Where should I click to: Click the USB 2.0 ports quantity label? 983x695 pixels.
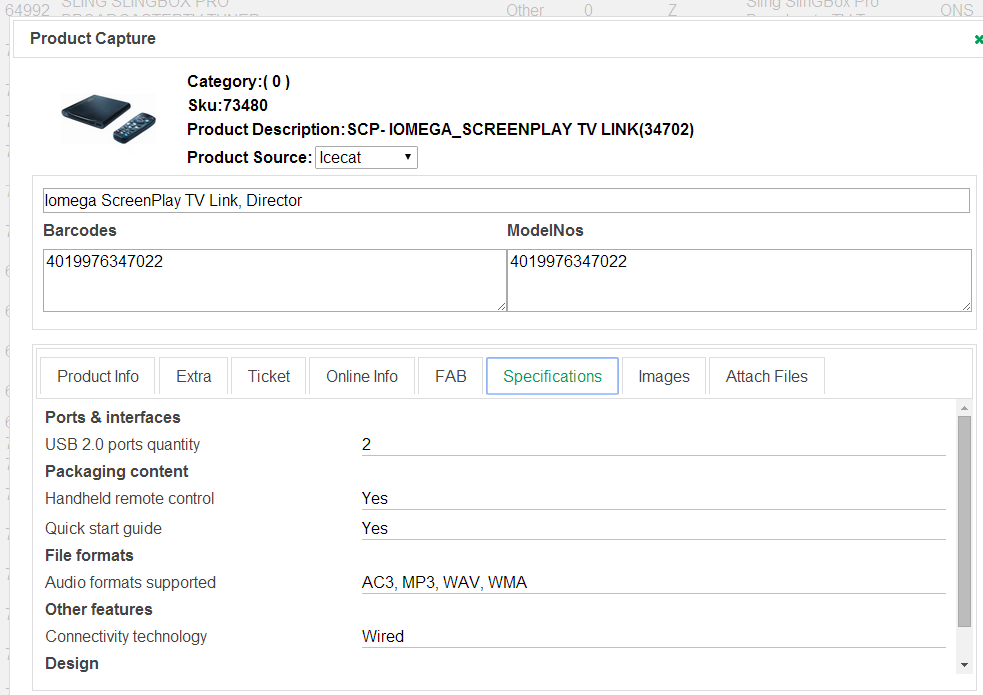click(x=122, y=444)
